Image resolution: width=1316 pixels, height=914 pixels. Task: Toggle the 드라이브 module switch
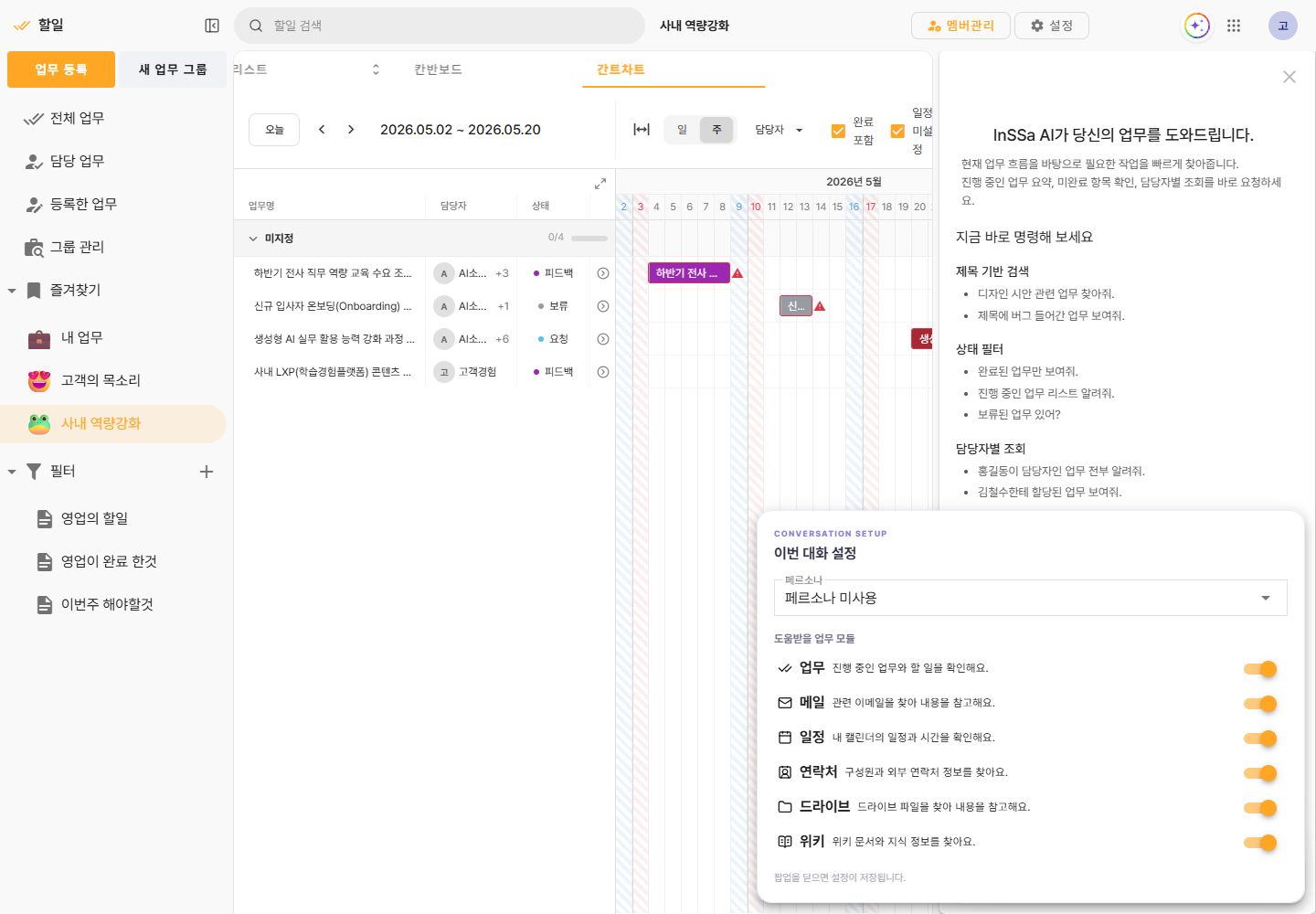1260,808
